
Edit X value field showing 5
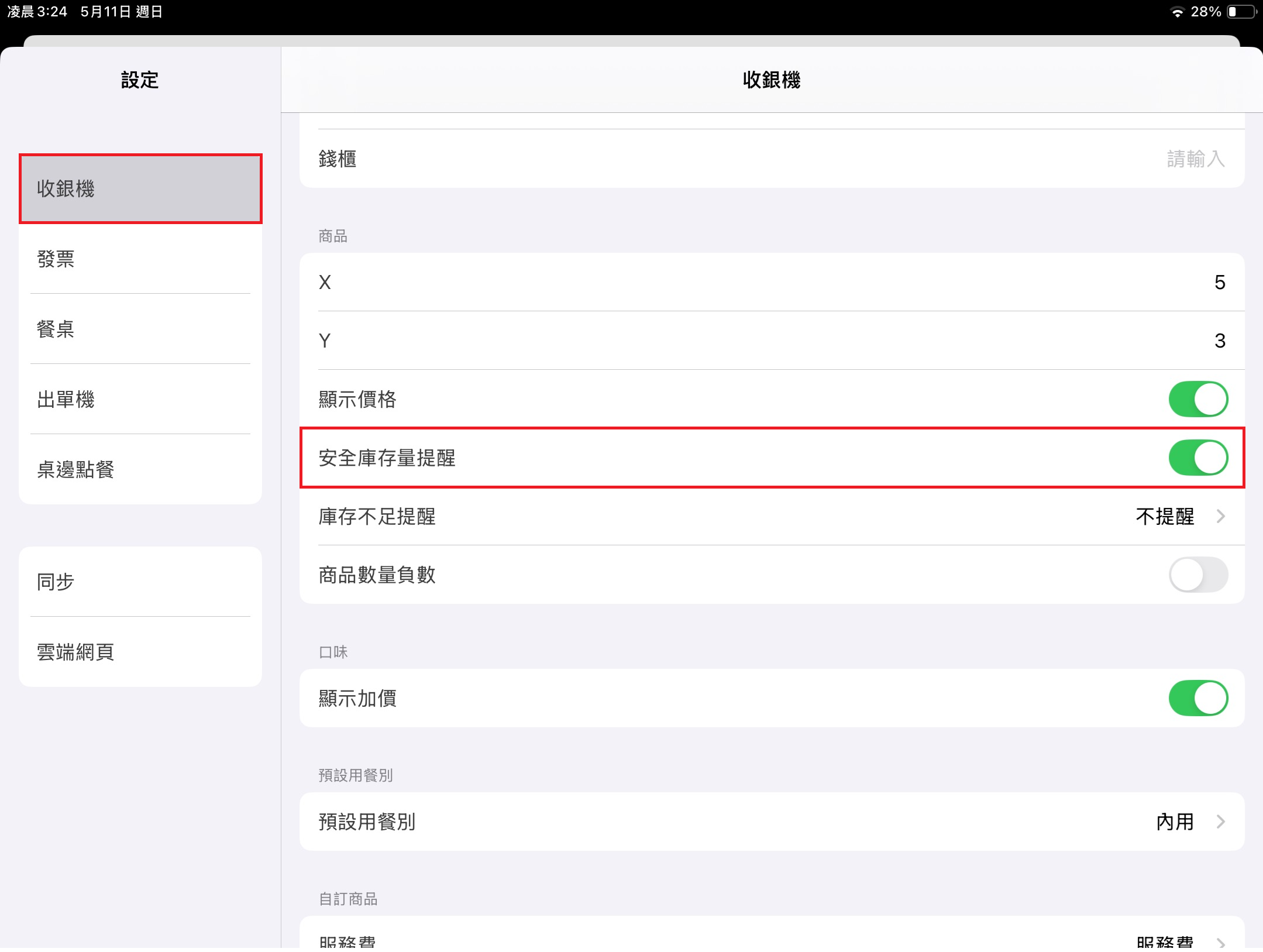[1219, 282]
